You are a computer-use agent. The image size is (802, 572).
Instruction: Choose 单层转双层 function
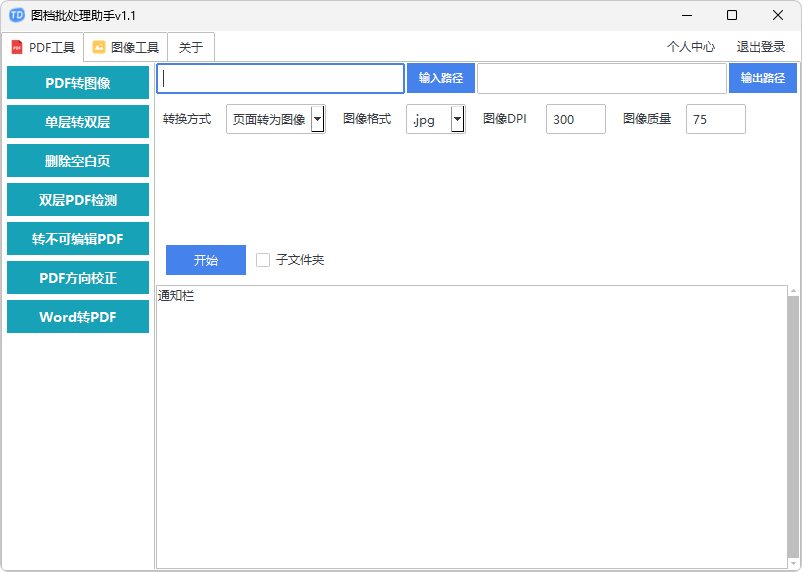78,122
